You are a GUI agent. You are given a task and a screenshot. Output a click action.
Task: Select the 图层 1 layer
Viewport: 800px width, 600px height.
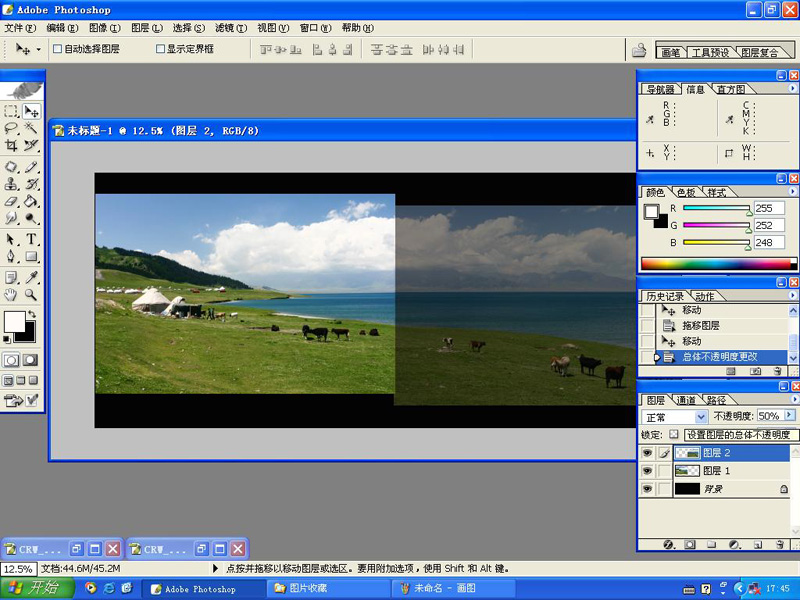(732, 470)
